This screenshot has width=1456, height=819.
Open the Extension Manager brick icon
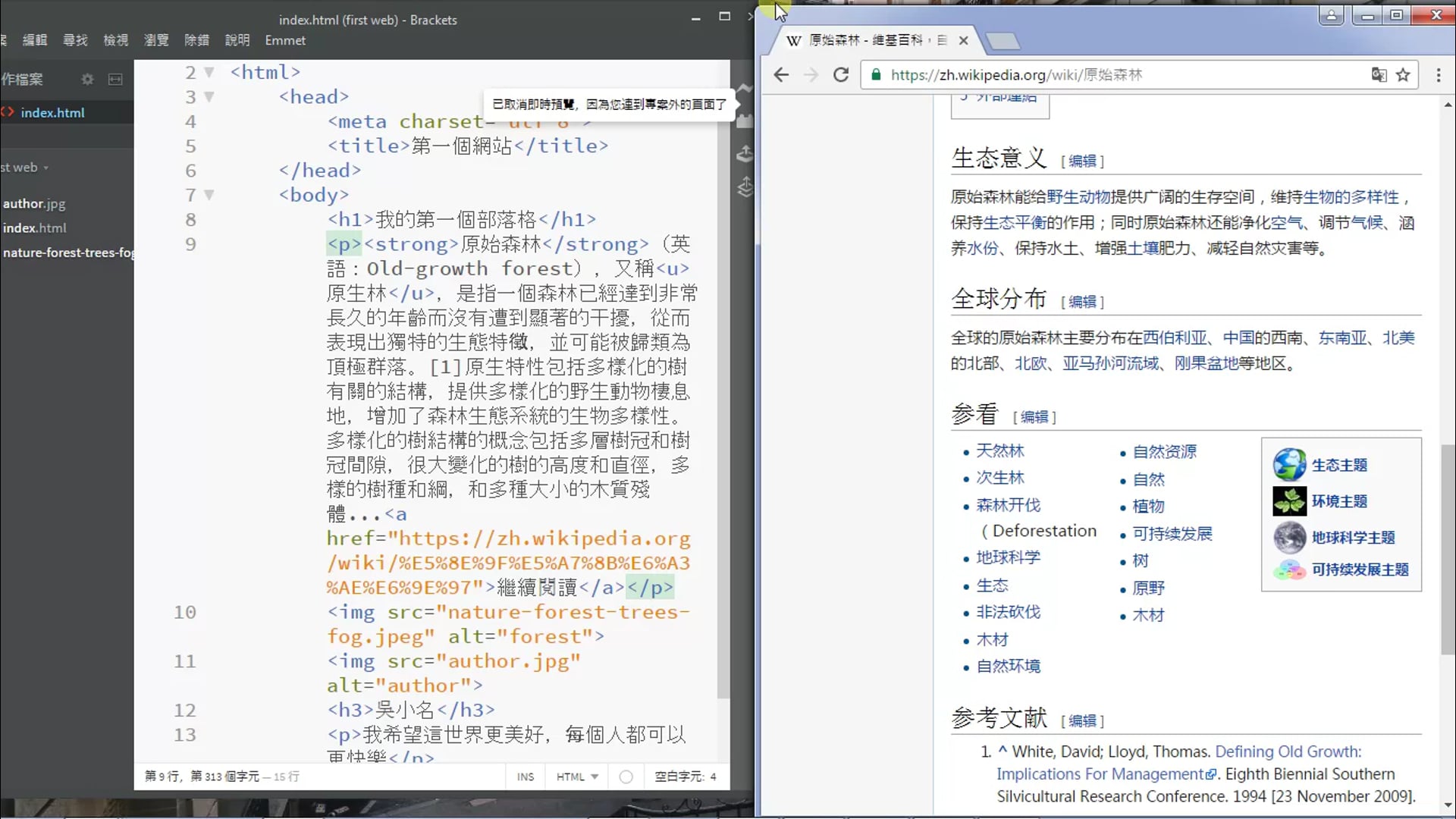coord(745,121)
